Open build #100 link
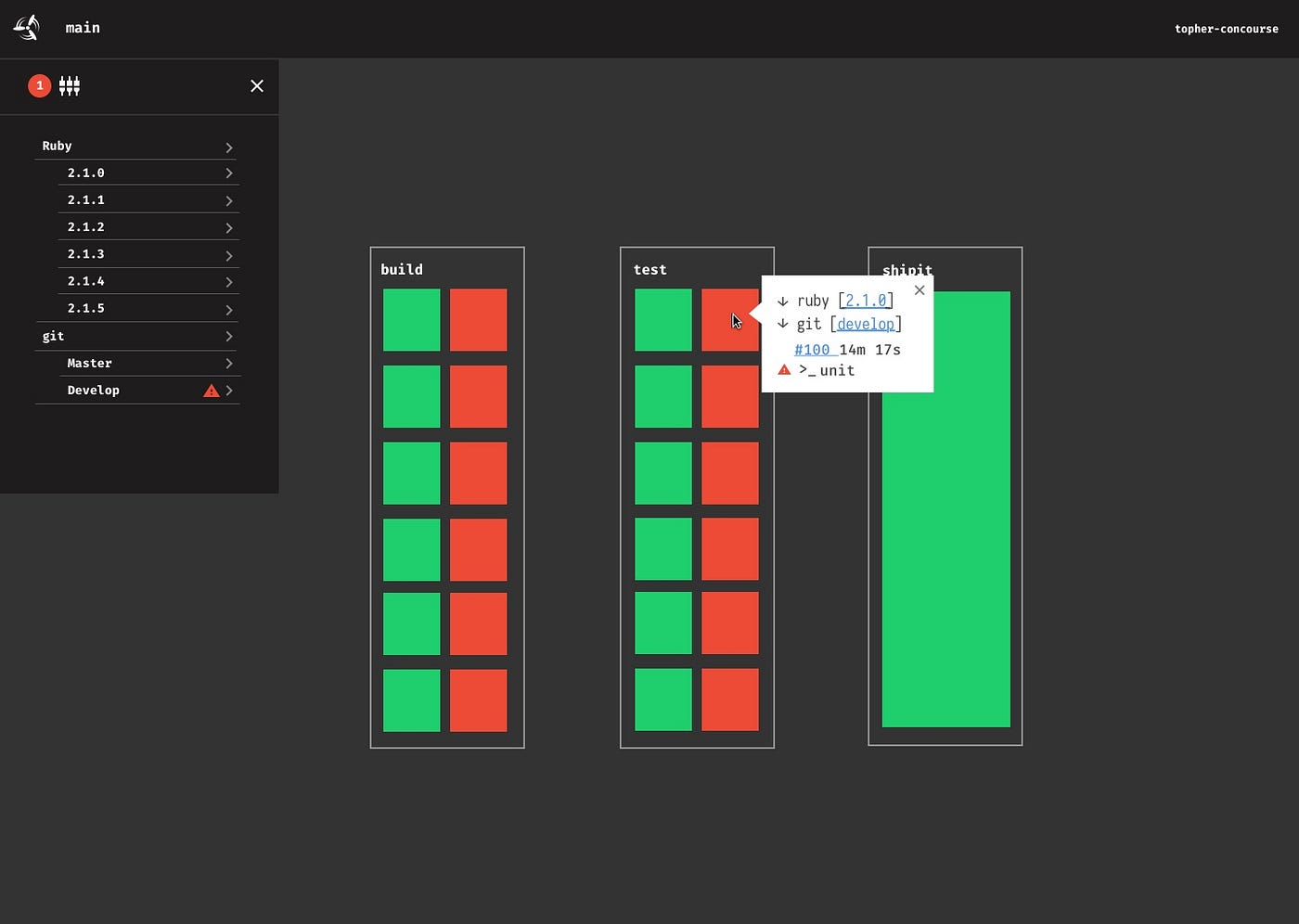This screenshot has width=1299, height=924. tap(812, 350)
